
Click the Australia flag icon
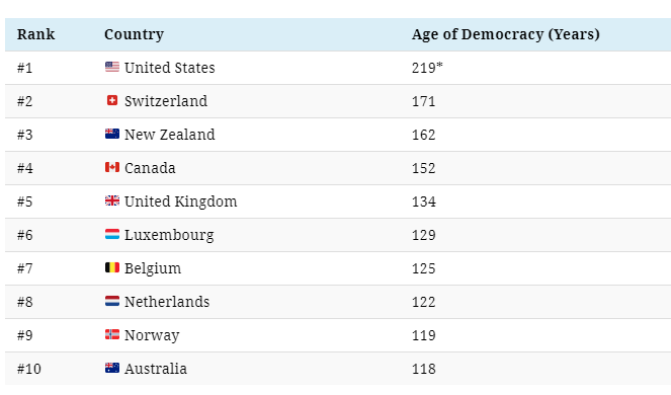point(112,368)
